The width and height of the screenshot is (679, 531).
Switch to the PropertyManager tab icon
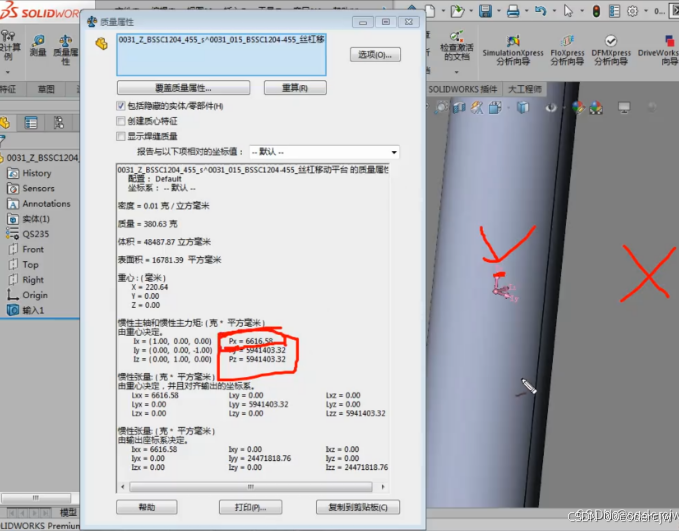pyautogui.click(x=31, y=123)
